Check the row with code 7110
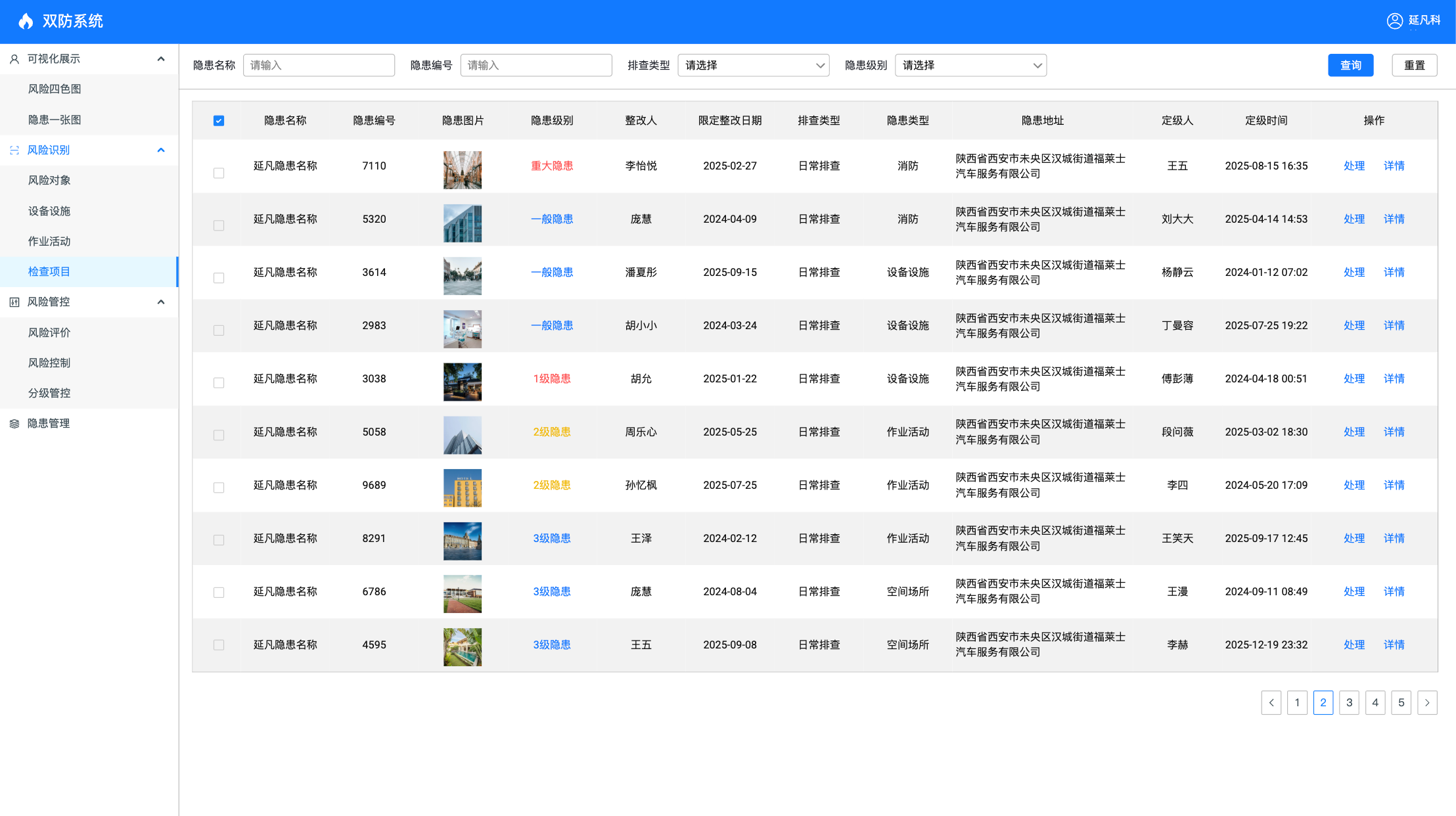The image size is (1456, 816). (x=219, y=173)
